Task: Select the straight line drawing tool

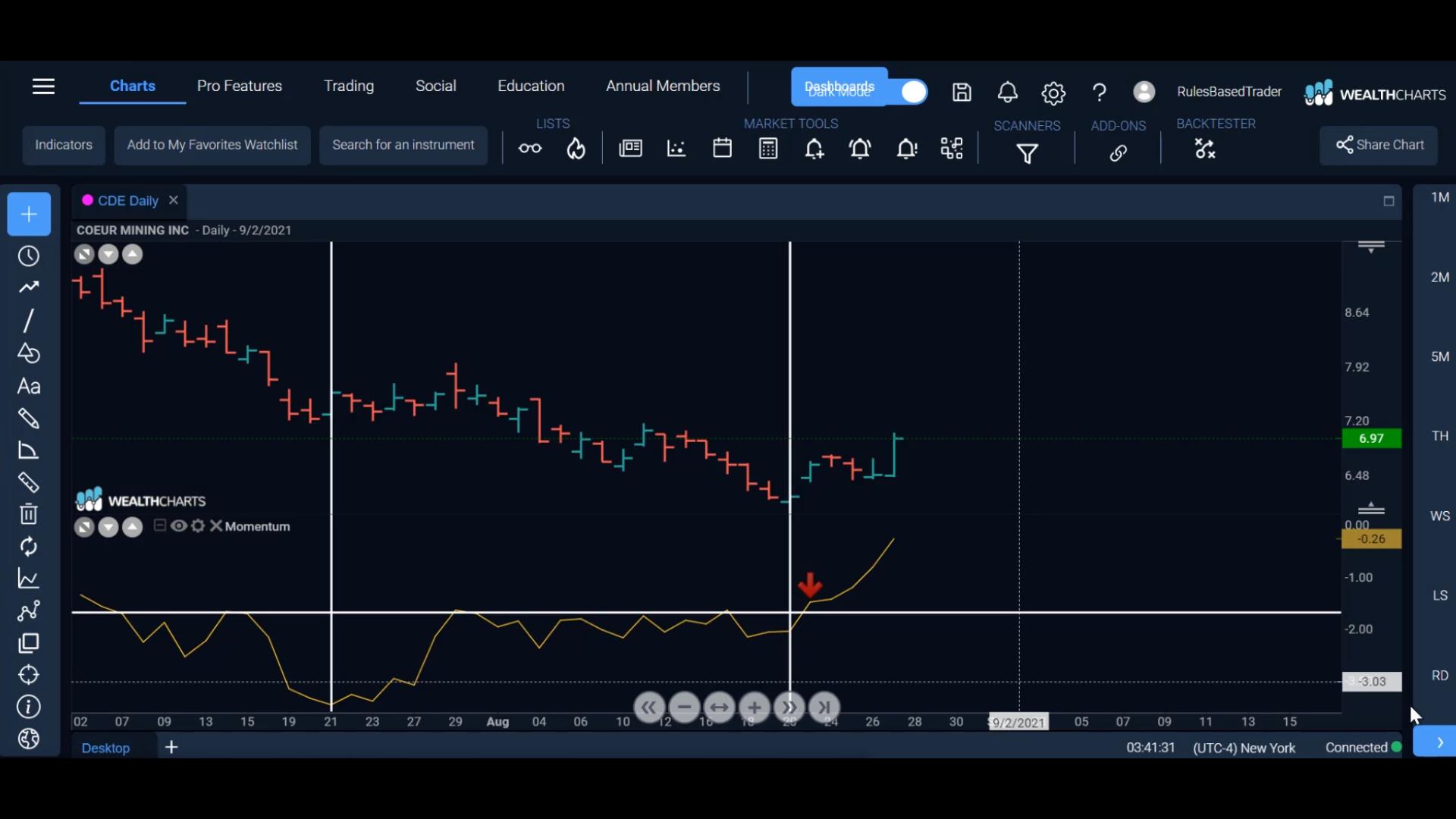Action: 29,321
